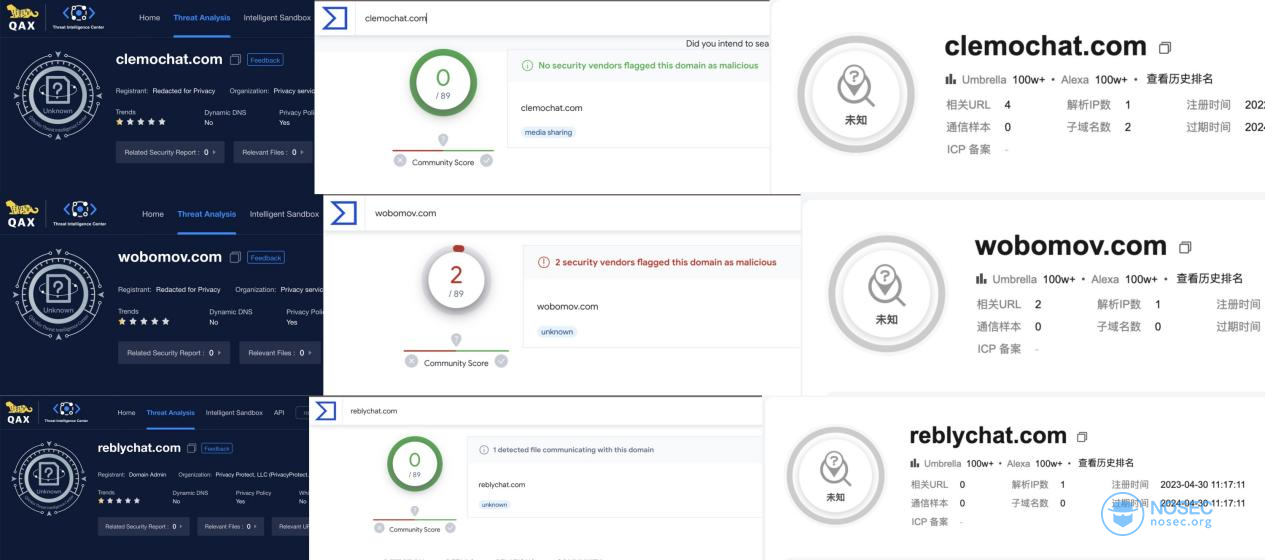Open Home tab above clemochat.com
Screen dimensions: 1265x560
click(x=149, y=17)
